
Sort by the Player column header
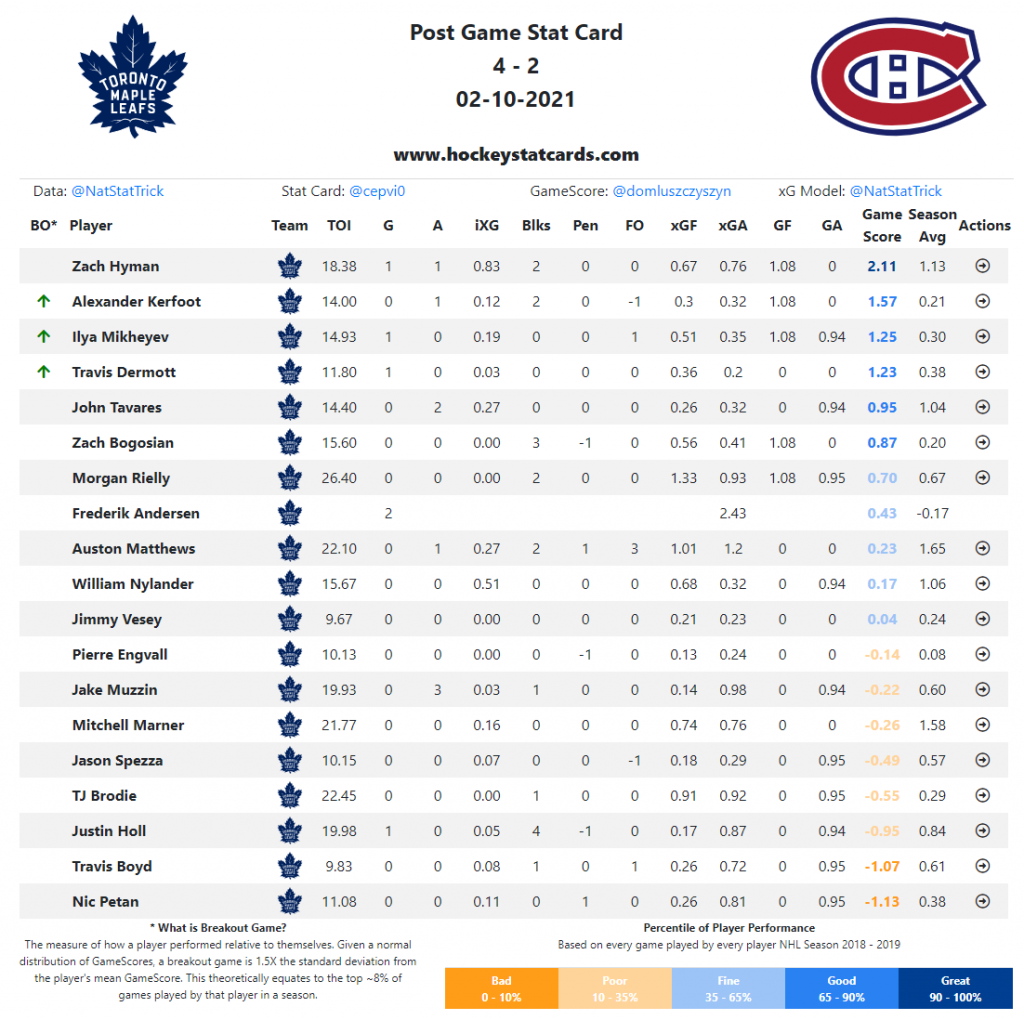point(91,225)
